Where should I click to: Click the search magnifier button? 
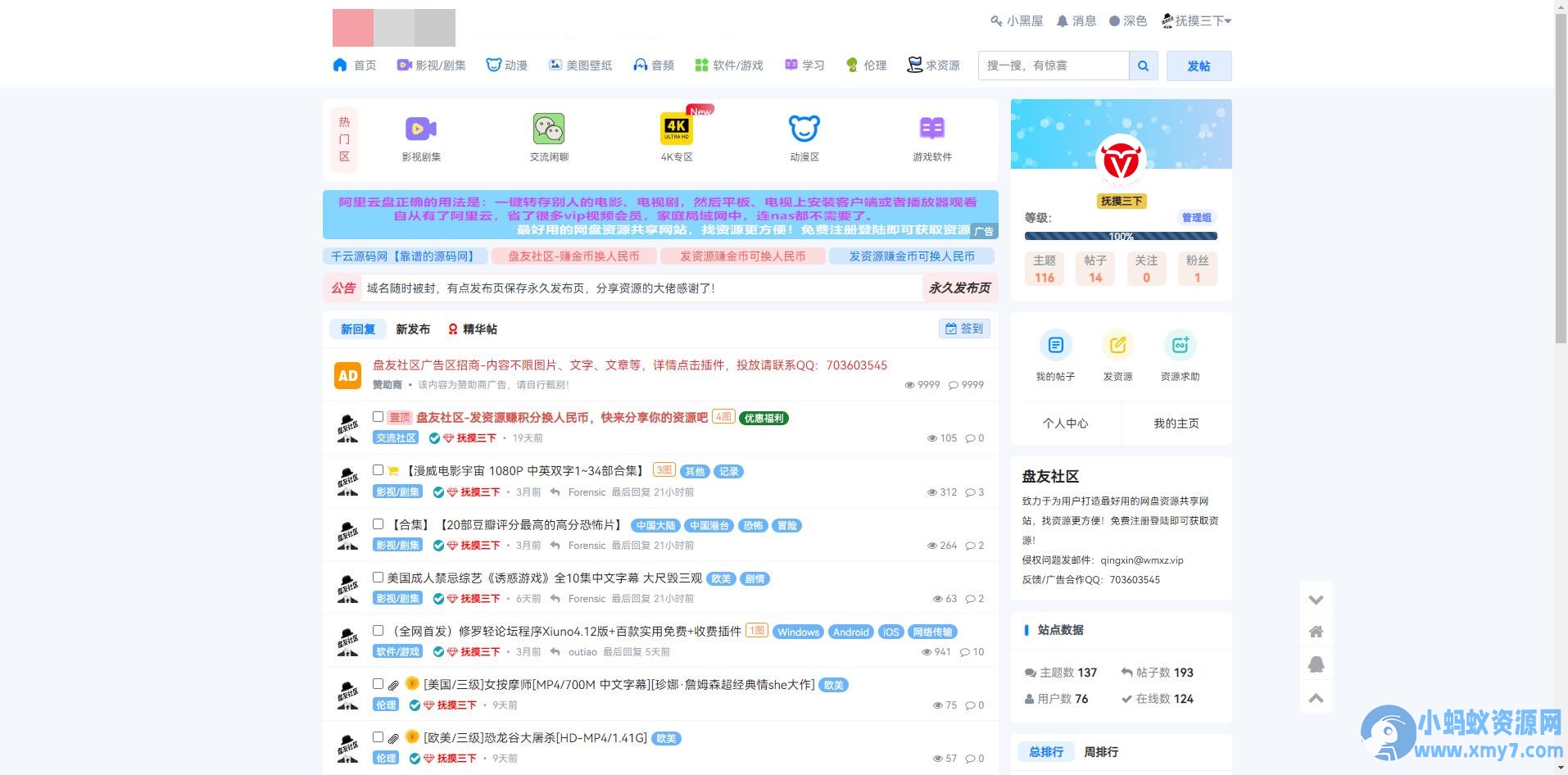tap(1143, 66)
